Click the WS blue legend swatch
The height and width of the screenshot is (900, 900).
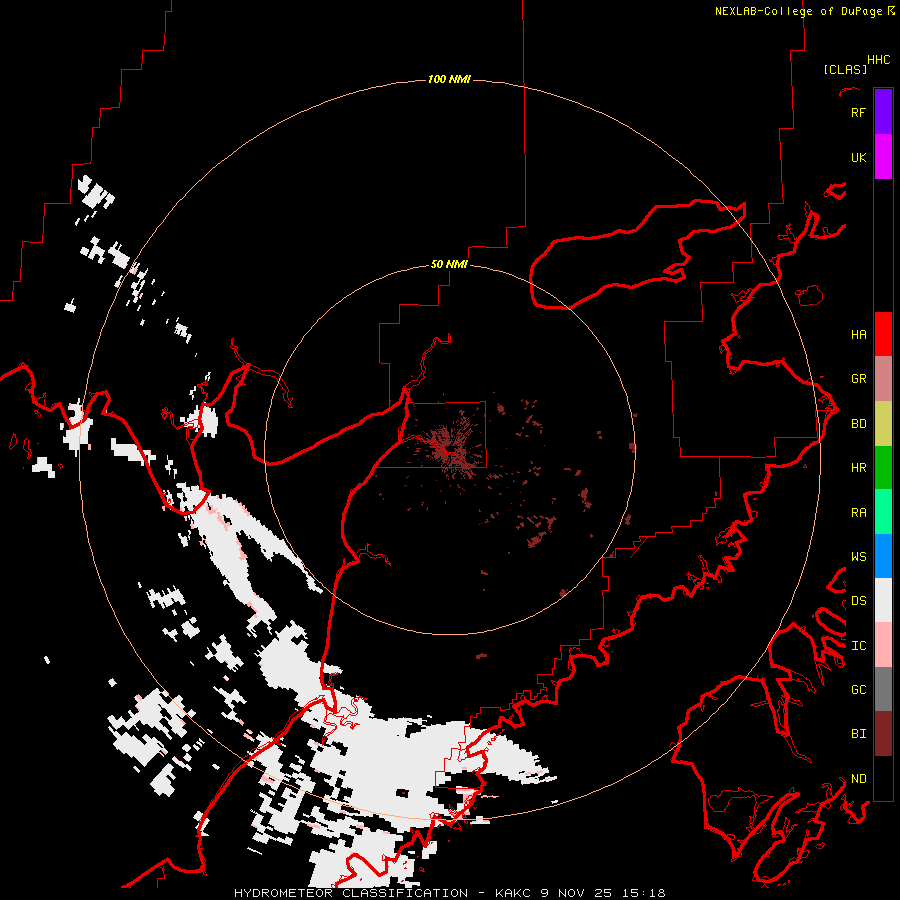[x=883, y=556]
